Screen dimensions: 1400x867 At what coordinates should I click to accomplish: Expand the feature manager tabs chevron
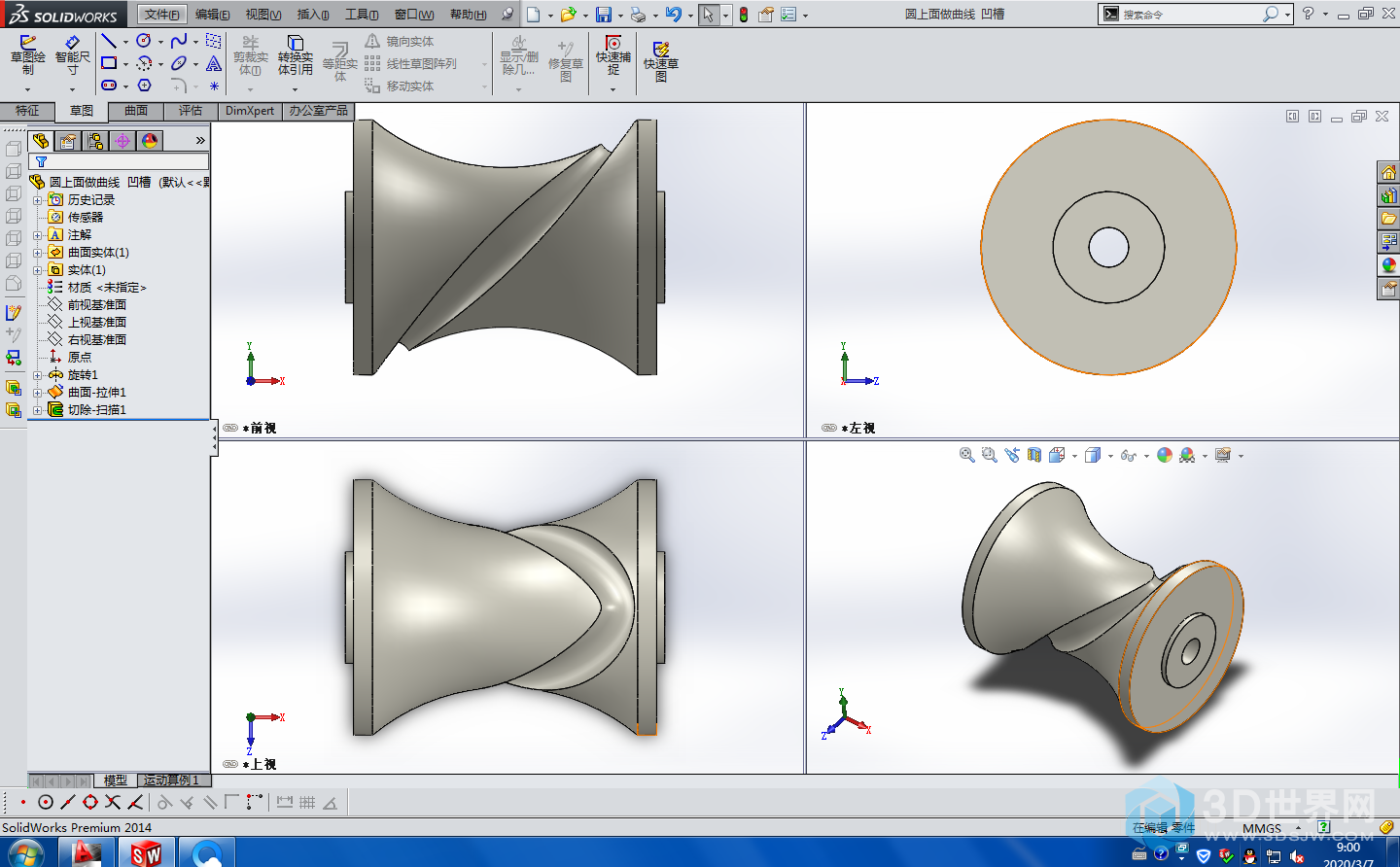(200, 141)
